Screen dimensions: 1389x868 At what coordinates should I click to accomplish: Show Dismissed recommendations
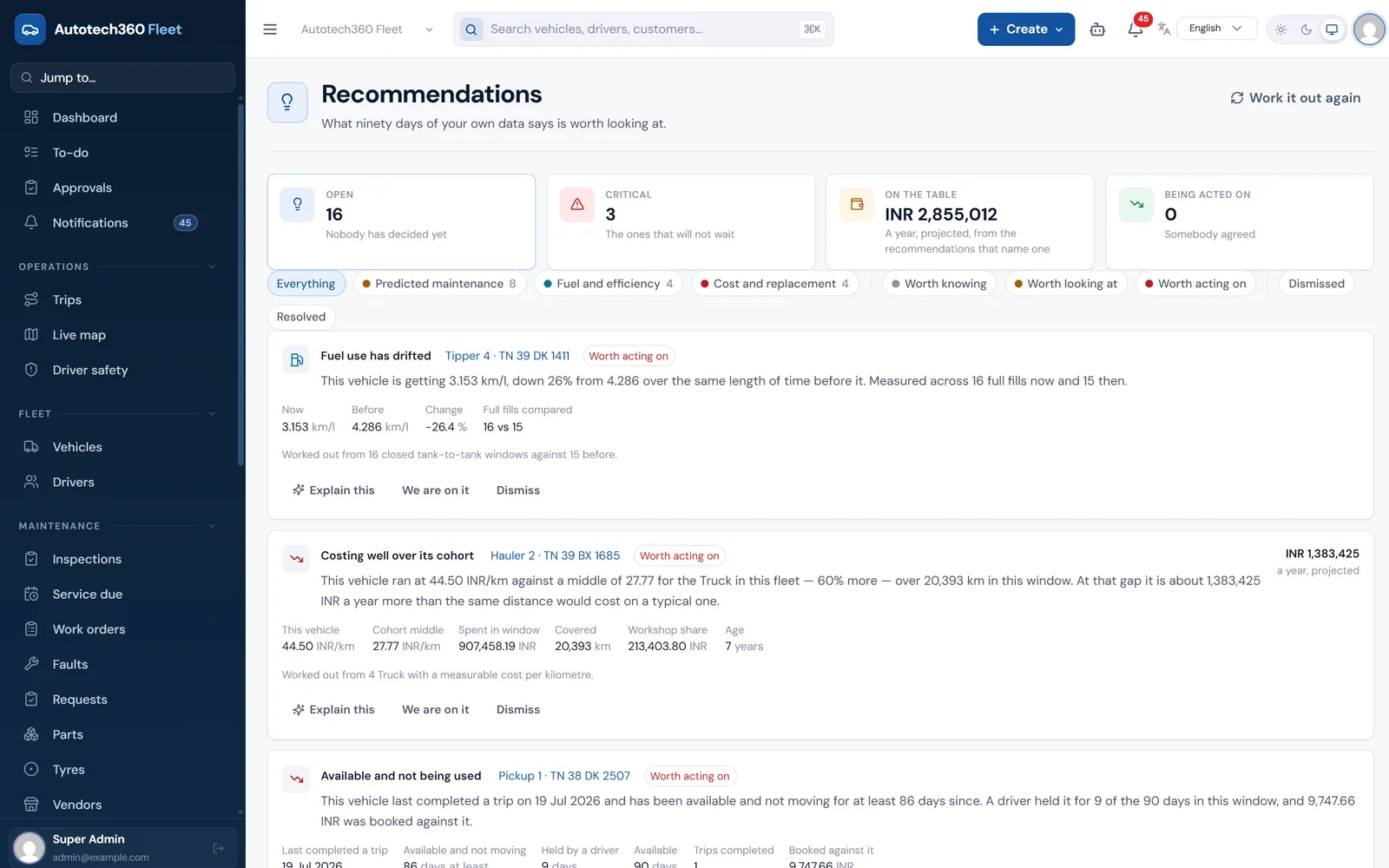point(1316,284)
